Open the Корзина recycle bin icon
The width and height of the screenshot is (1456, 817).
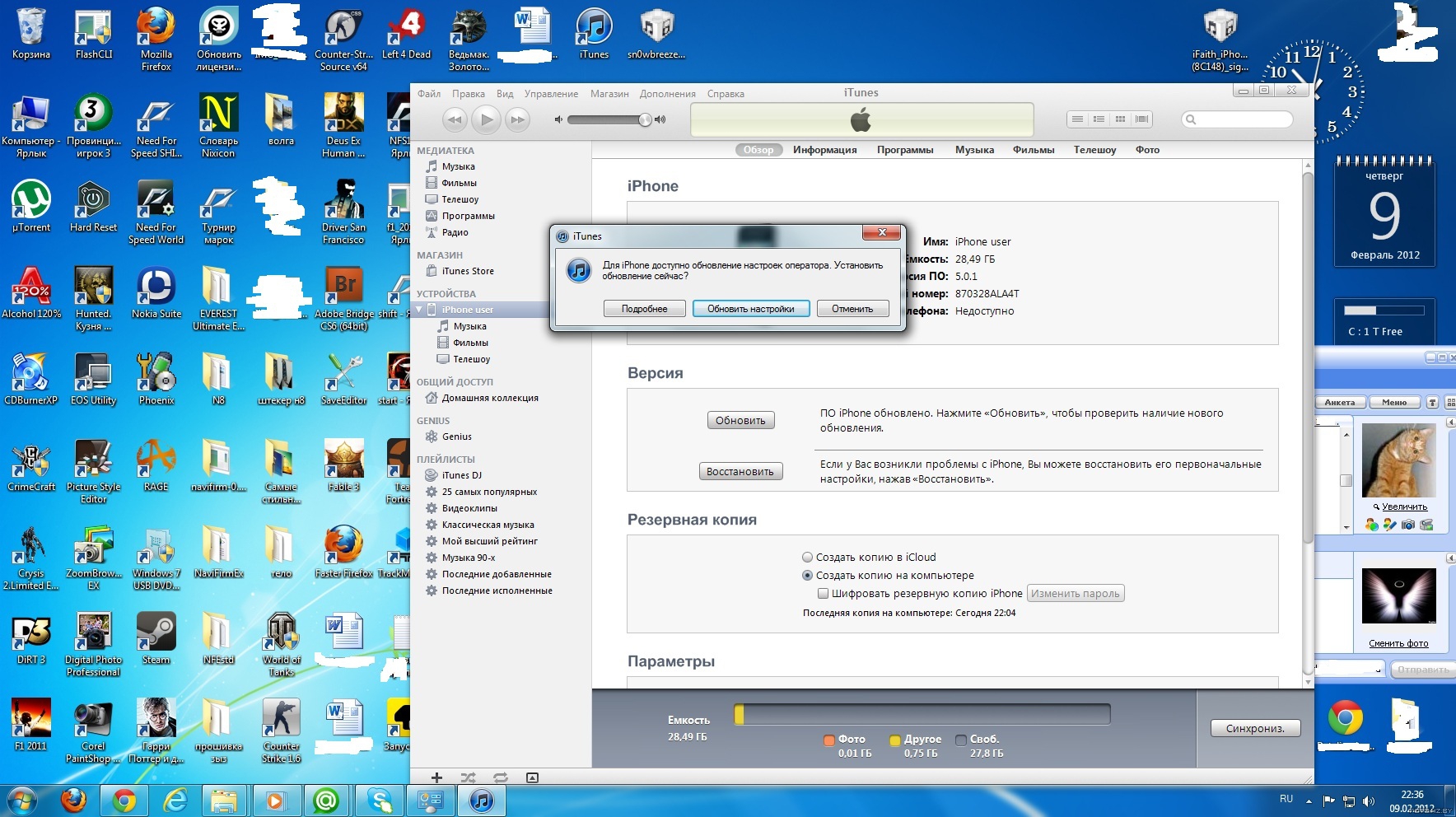tap(31, 33)
